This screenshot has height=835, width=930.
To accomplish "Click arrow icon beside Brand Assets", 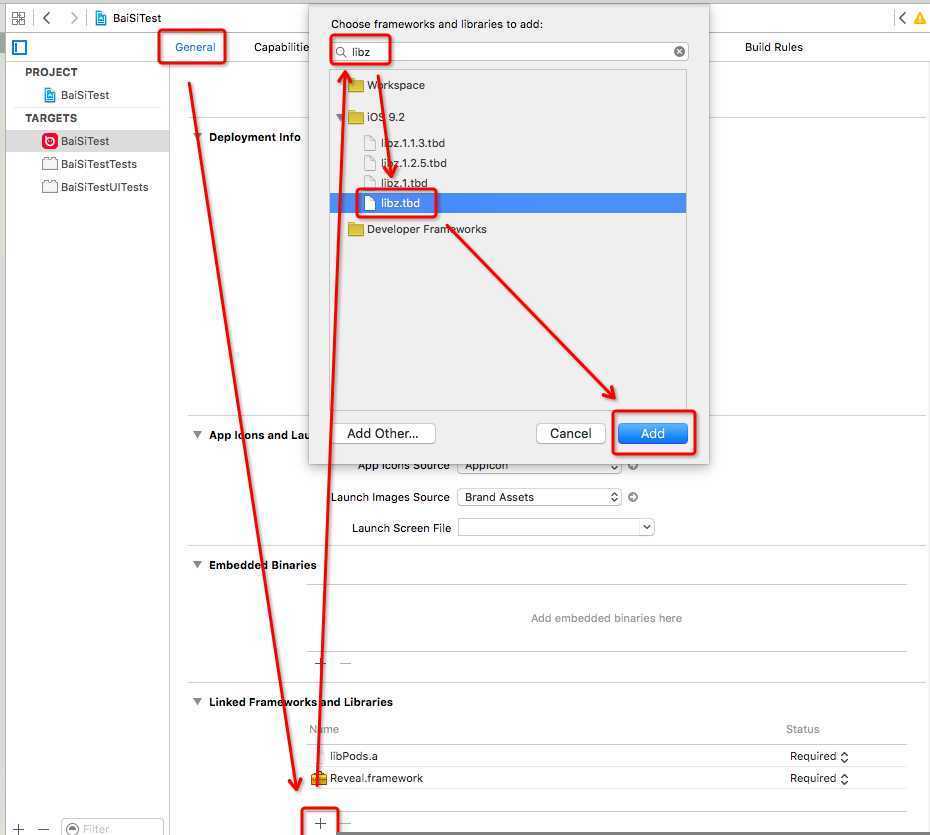I will click(x=633, y=497).
